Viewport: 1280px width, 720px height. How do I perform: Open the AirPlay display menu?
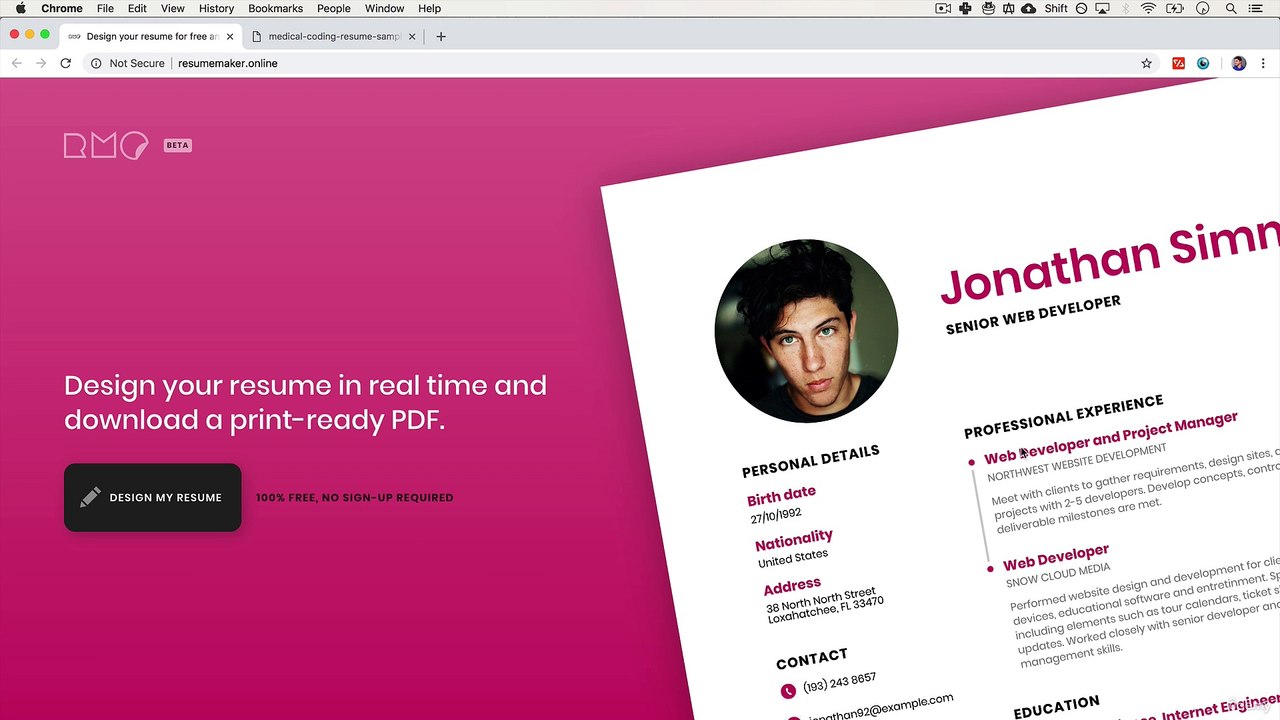click(x=1102, y=8)
